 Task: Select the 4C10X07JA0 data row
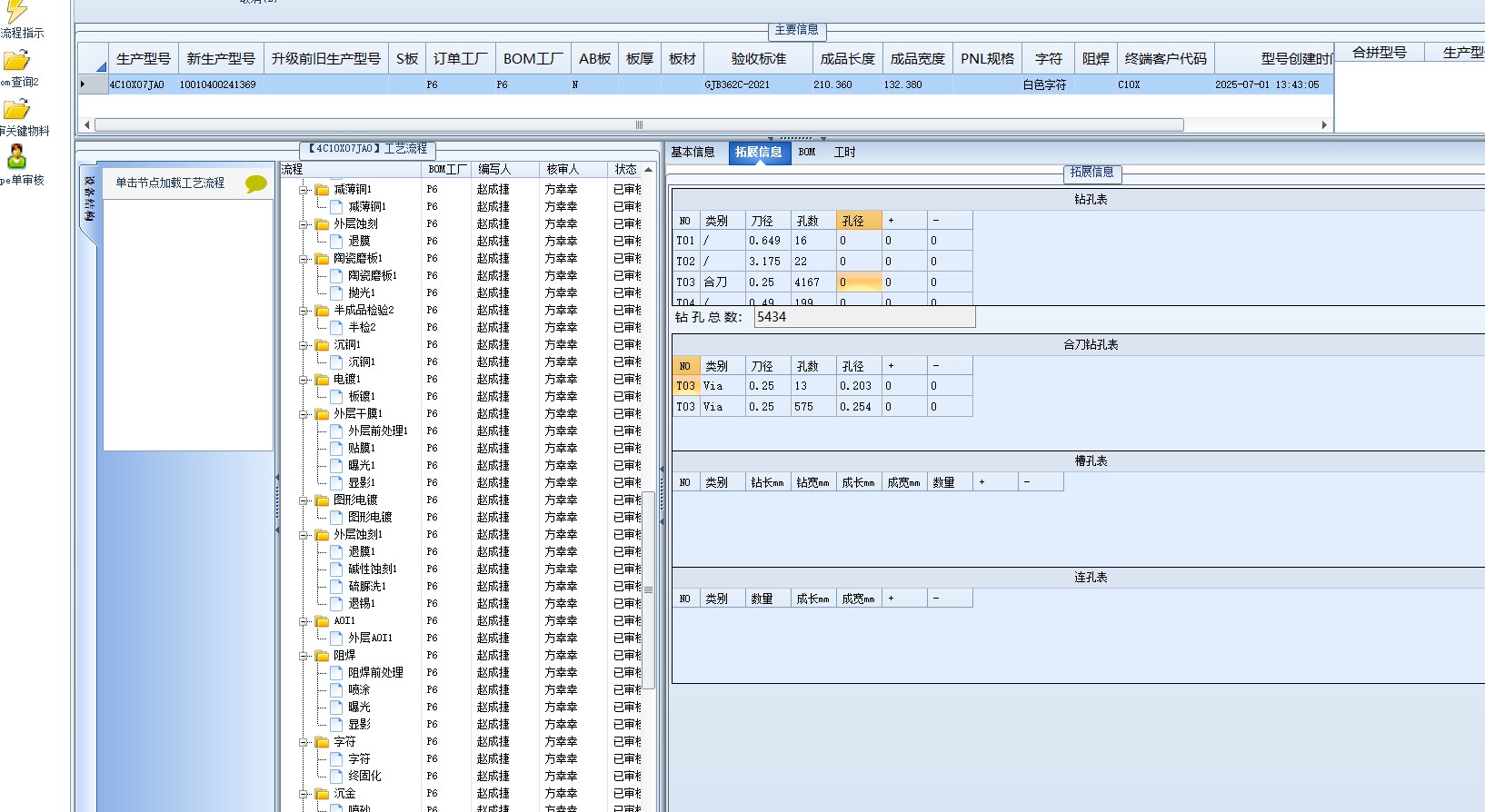point(704,84)
